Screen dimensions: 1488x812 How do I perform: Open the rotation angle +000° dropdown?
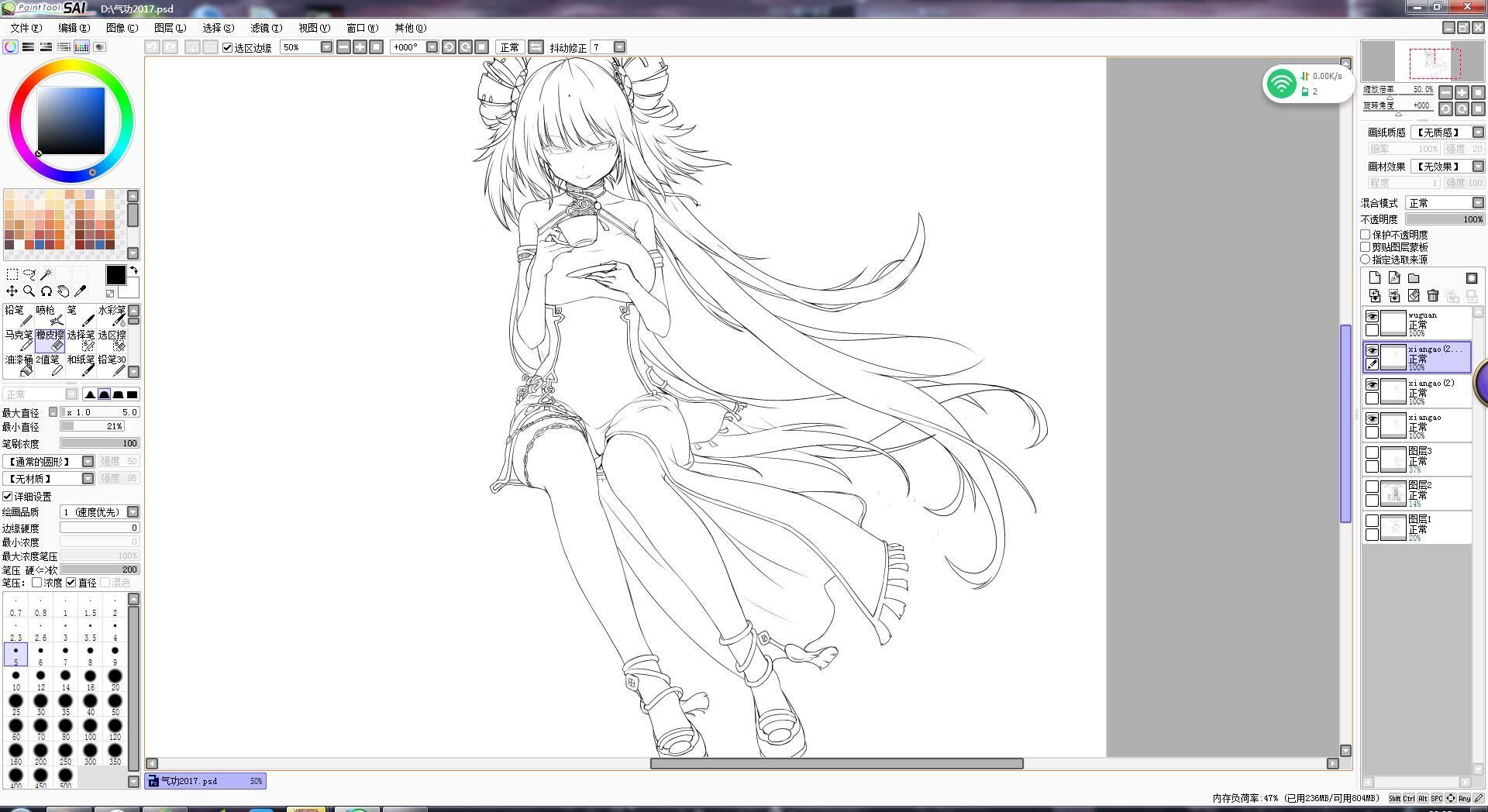pyautogui.click(x=432, y=47)
